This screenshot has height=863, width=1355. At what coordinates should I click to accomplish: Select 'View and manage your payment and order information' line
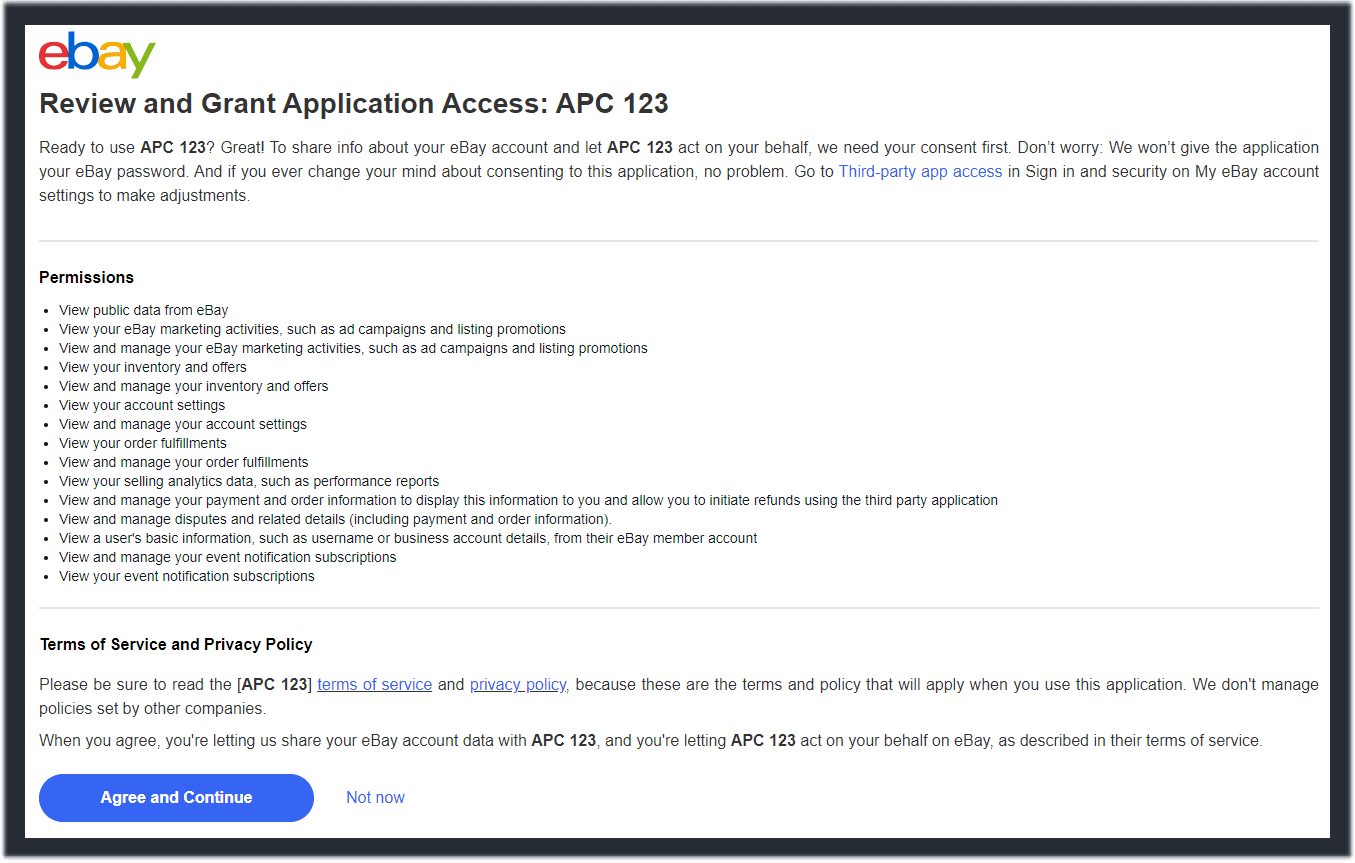pos(528,501)
